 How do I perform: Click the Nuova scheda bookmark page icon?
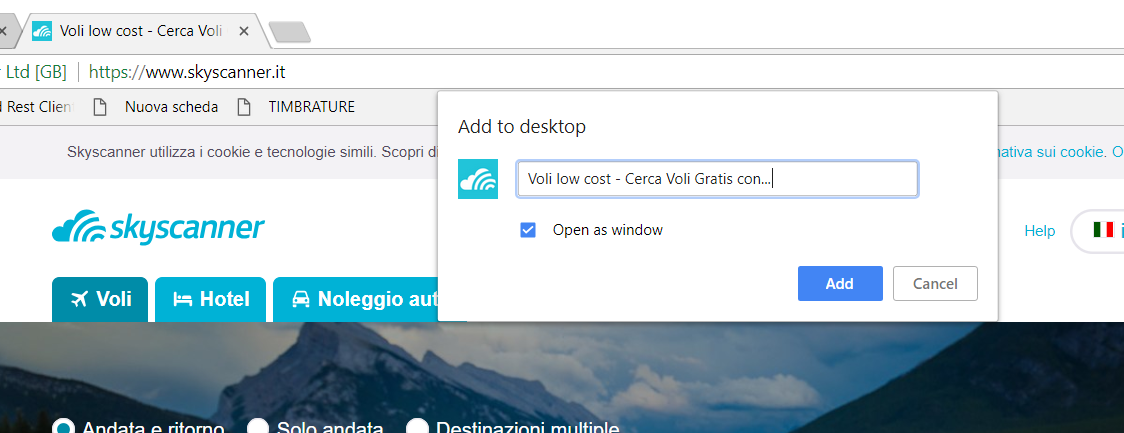pos(99,107)
